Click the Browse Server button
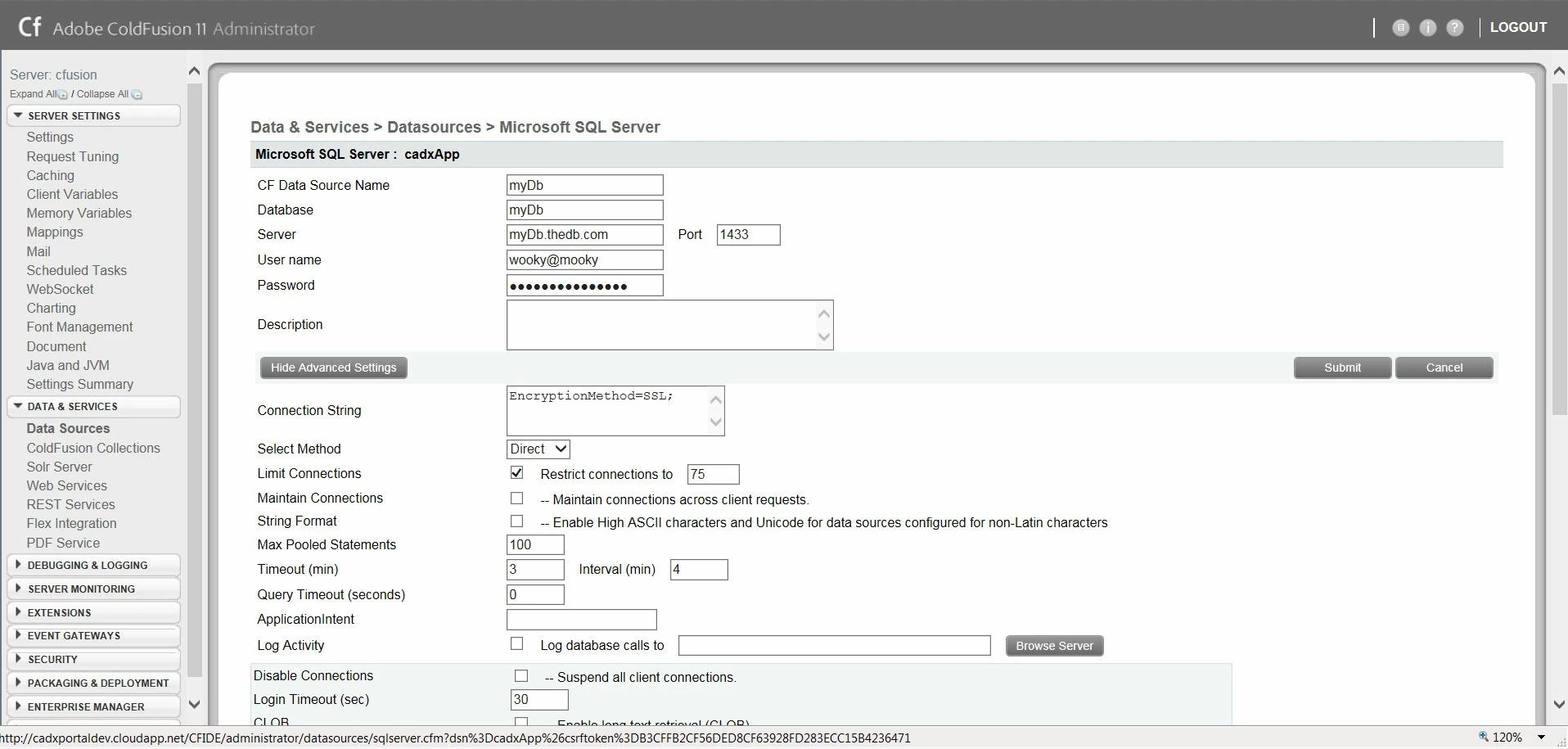Screen dimensions: 1568x749 (1054, 646)
